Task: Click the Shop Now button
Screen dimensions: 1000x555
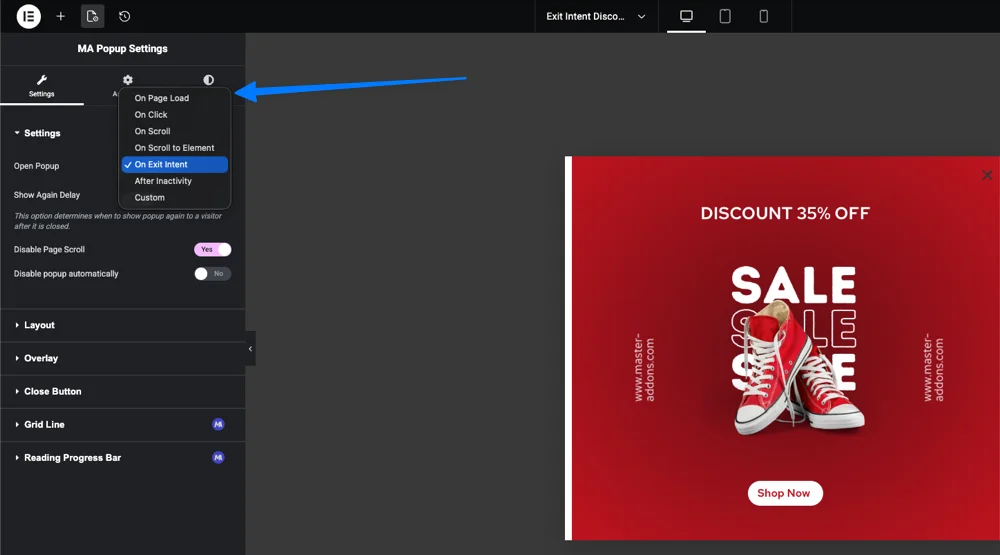Action: tap(785, 493)
